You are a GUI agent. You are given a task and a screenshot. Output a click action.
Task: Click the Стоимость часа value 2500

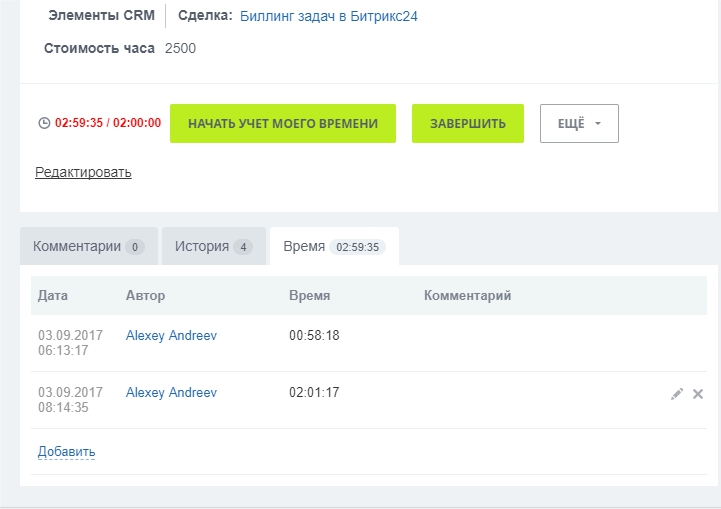click(x=180, y=48)
